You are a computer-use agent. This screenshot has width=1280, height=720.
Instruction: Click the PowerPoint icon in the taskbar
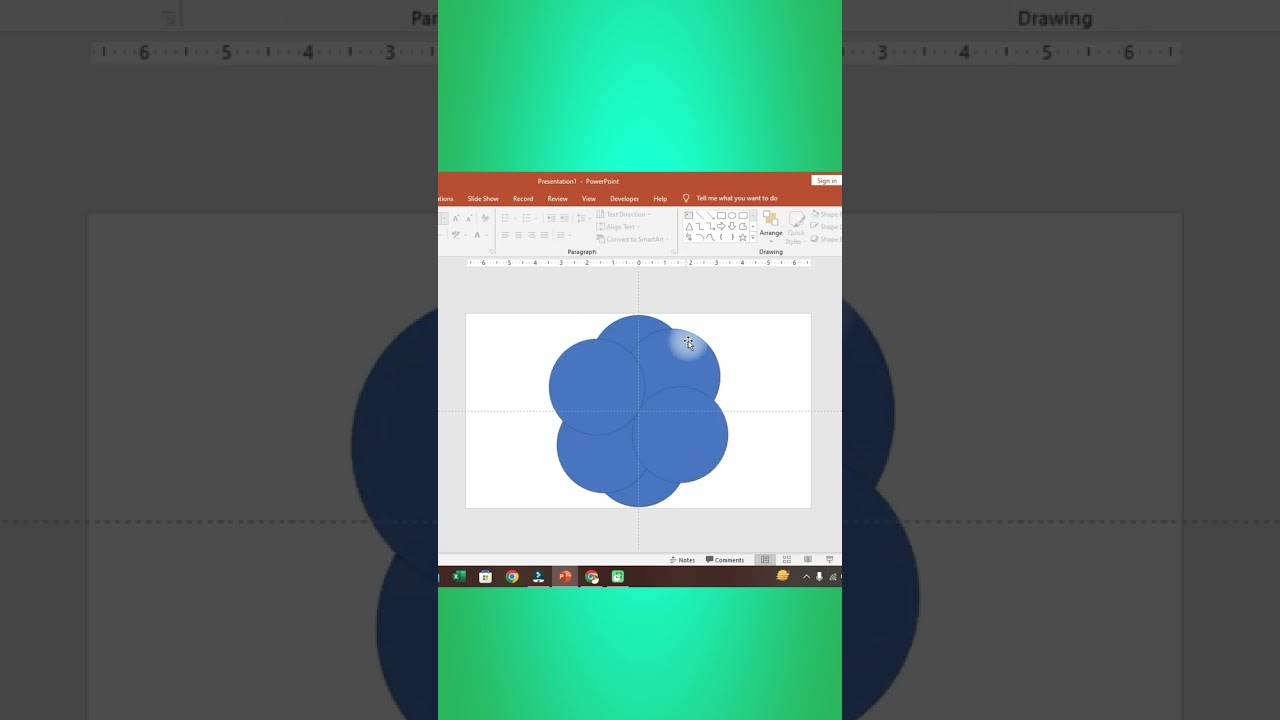[x=565, y=576]
